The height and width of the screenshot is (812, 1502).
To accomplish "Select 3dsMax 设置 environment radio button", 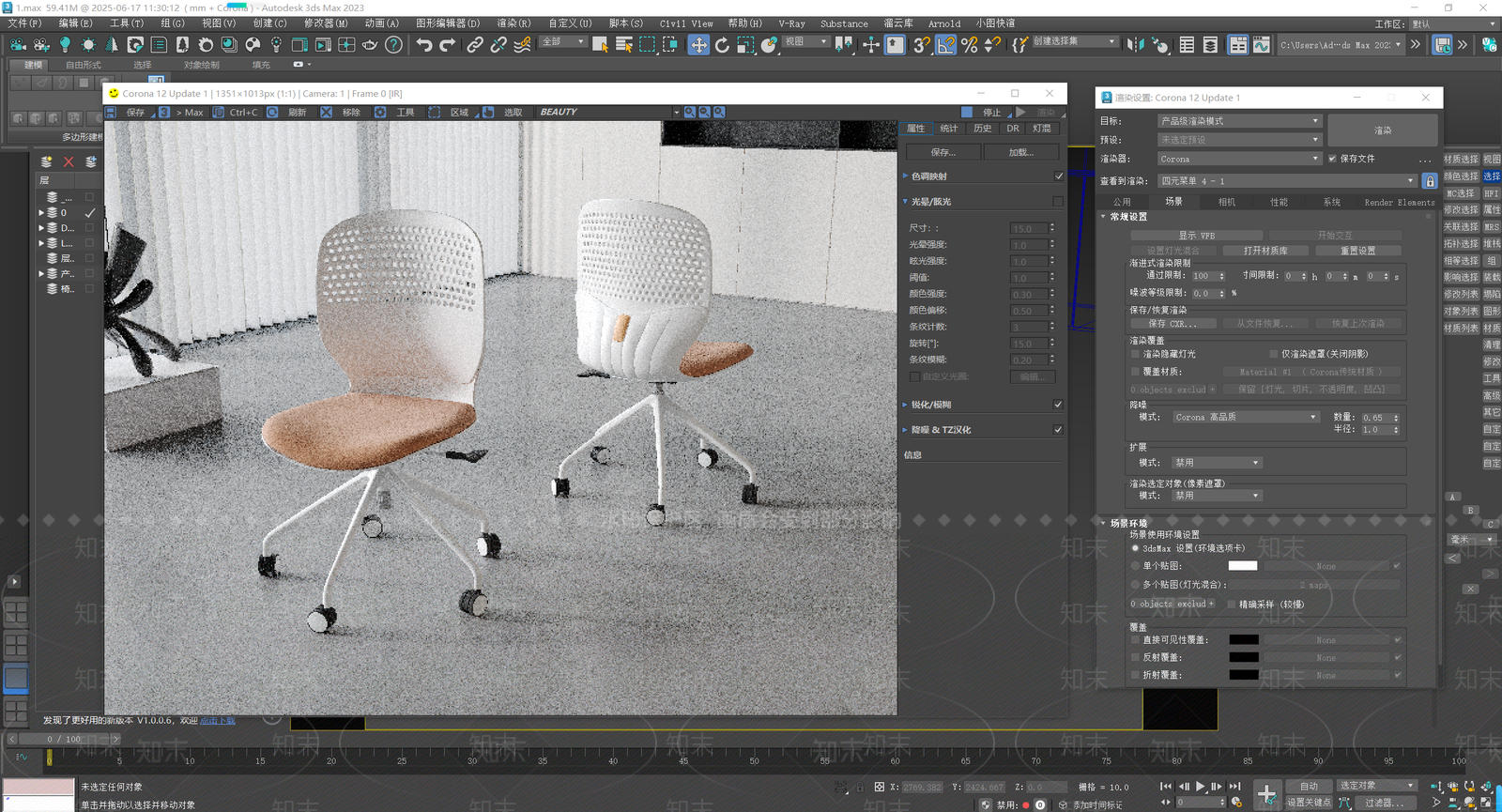I will pos(1135,548).
